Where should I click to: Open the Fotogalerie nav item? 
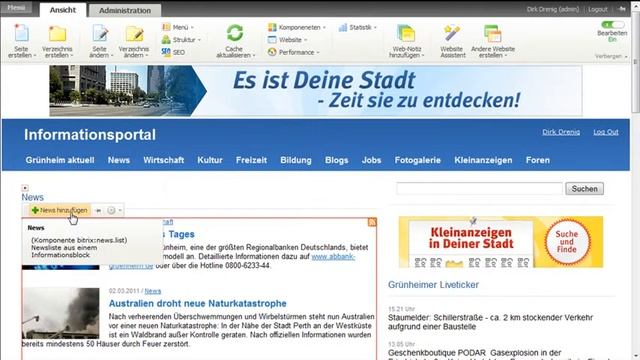point(418,160)
